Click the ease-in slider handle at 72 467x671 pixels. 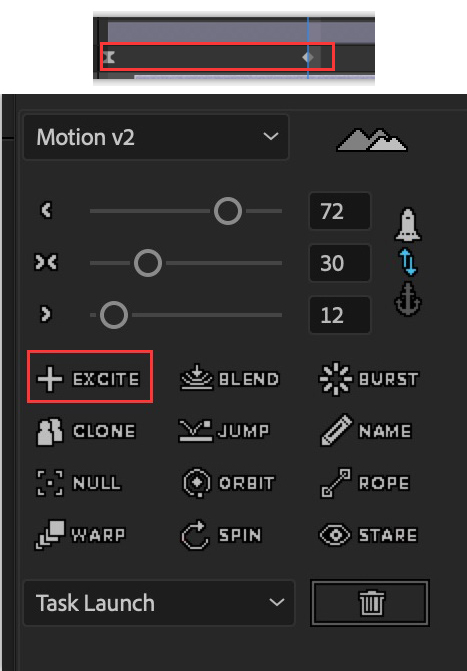pyautogui.click(x=228, y=211)
